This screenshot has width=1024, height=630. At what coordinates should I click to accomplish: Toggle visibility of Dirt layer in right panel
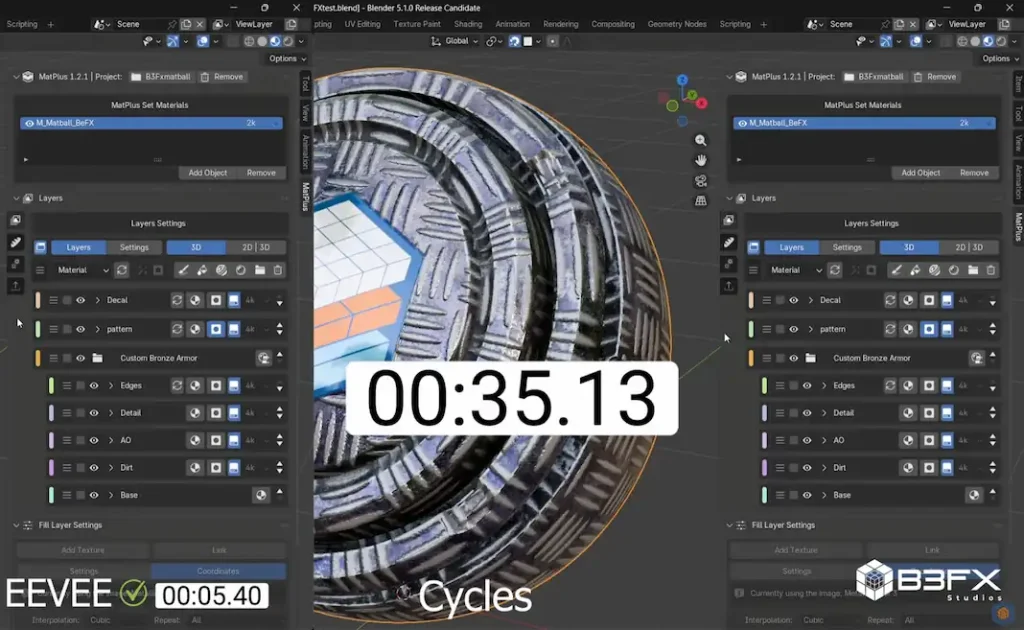807,468
